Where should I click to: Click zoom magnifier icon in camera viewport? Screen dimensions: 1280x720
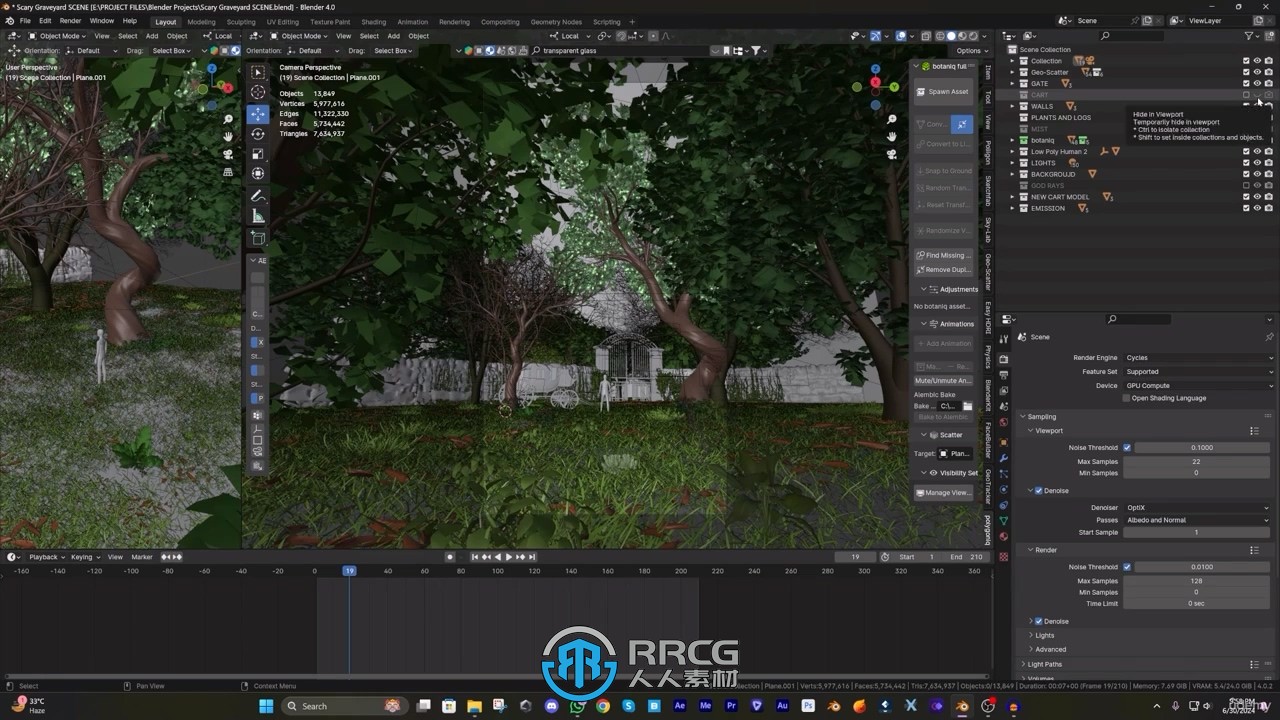tap(891, 119)
